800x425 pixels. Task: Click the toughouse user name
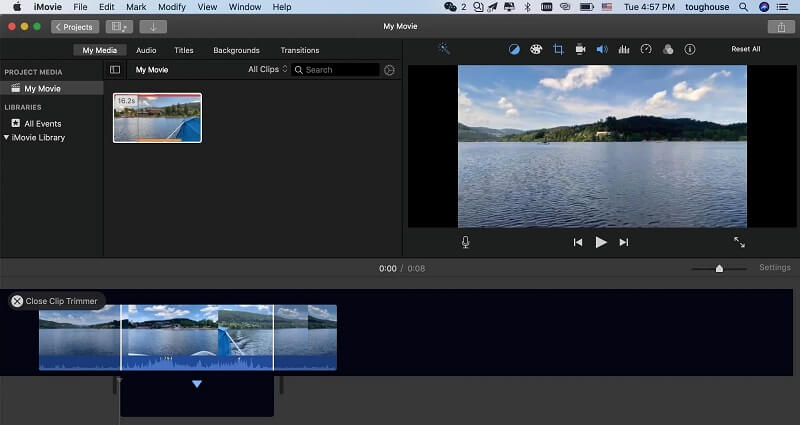click(x=707, y=7)
